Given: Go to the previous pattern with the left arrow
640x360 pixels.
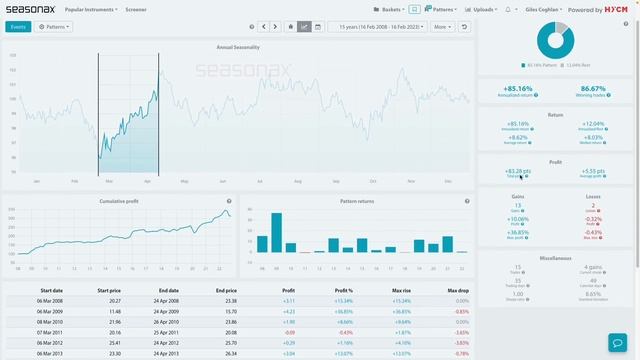Looking at the screenshot, I should click(264, 27).
